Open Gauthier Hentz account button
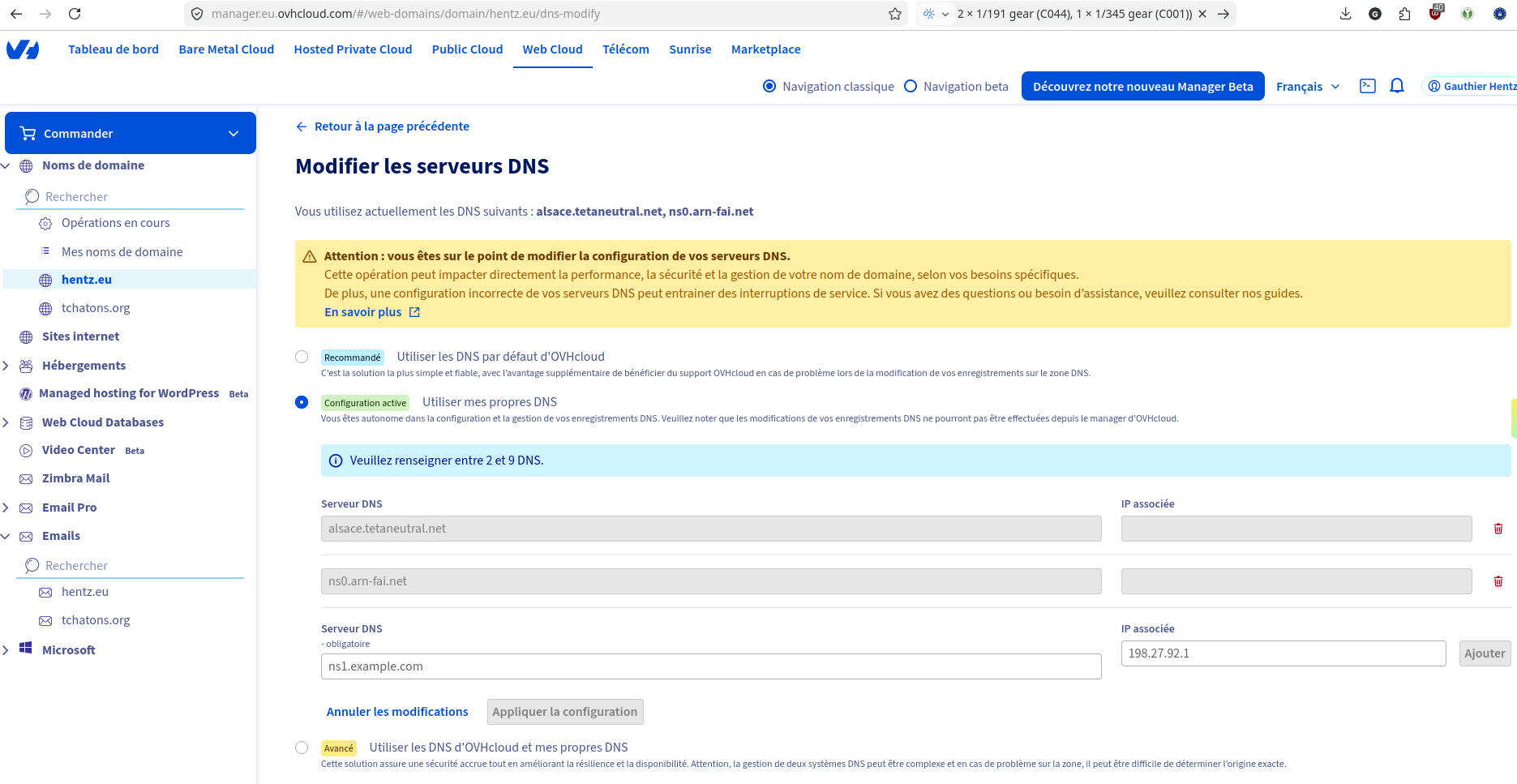1517x784 pixels. [x=1469, y=86]
